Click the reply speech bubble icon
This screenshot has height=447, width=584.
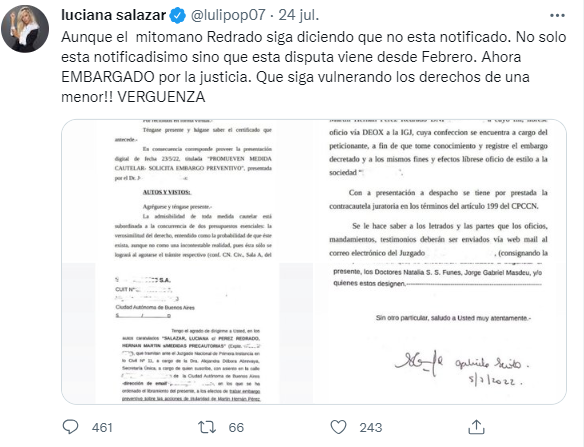point(70,427)
